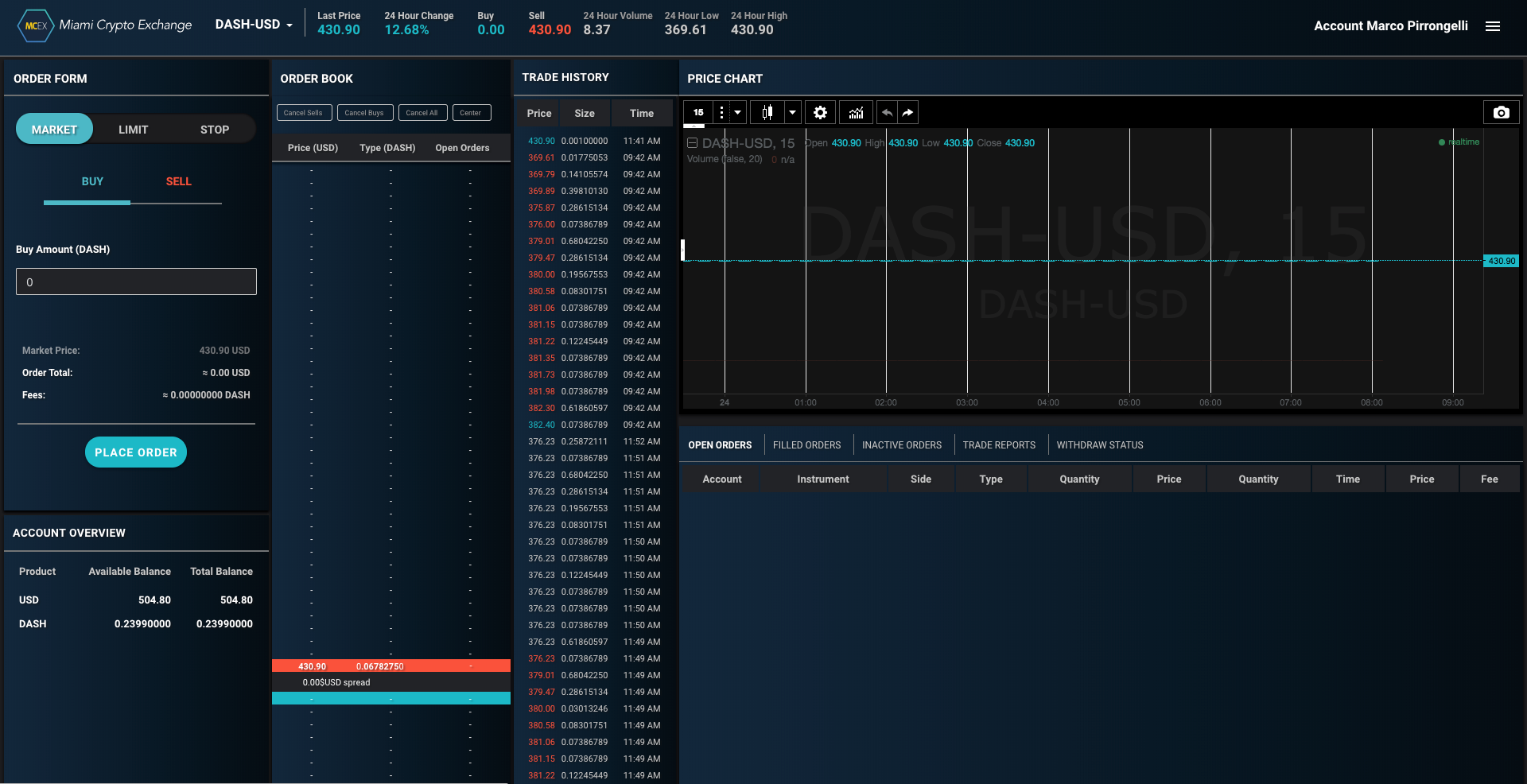This screenshot has height=784, width=1527.
Task: Select the candlestick chart style icon
Action: click(x=767, y=112)
